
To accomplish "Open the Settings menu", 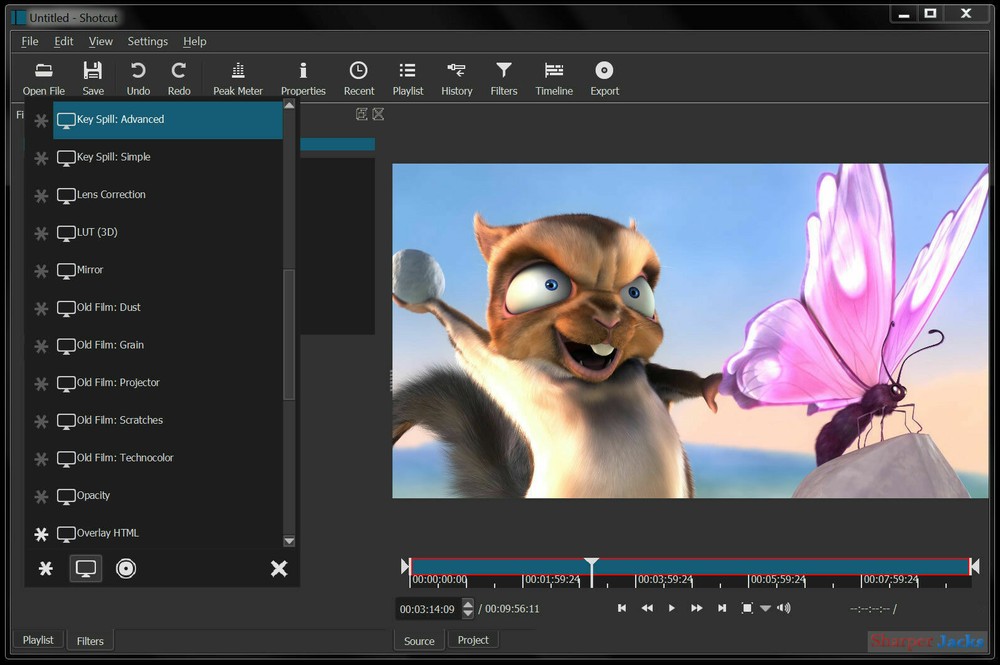I will (147, 41).
